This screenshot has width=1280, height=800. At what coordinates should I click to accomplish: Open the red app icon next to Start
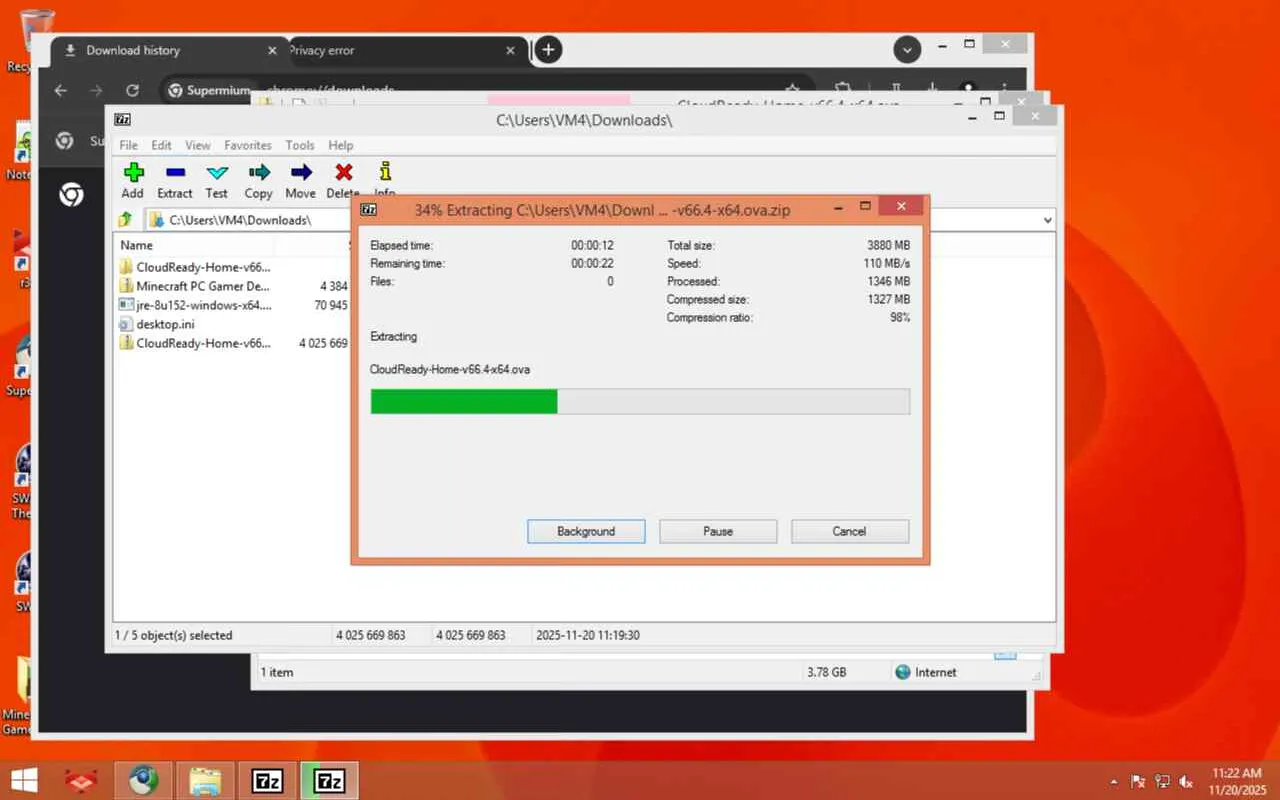[80, 780]
